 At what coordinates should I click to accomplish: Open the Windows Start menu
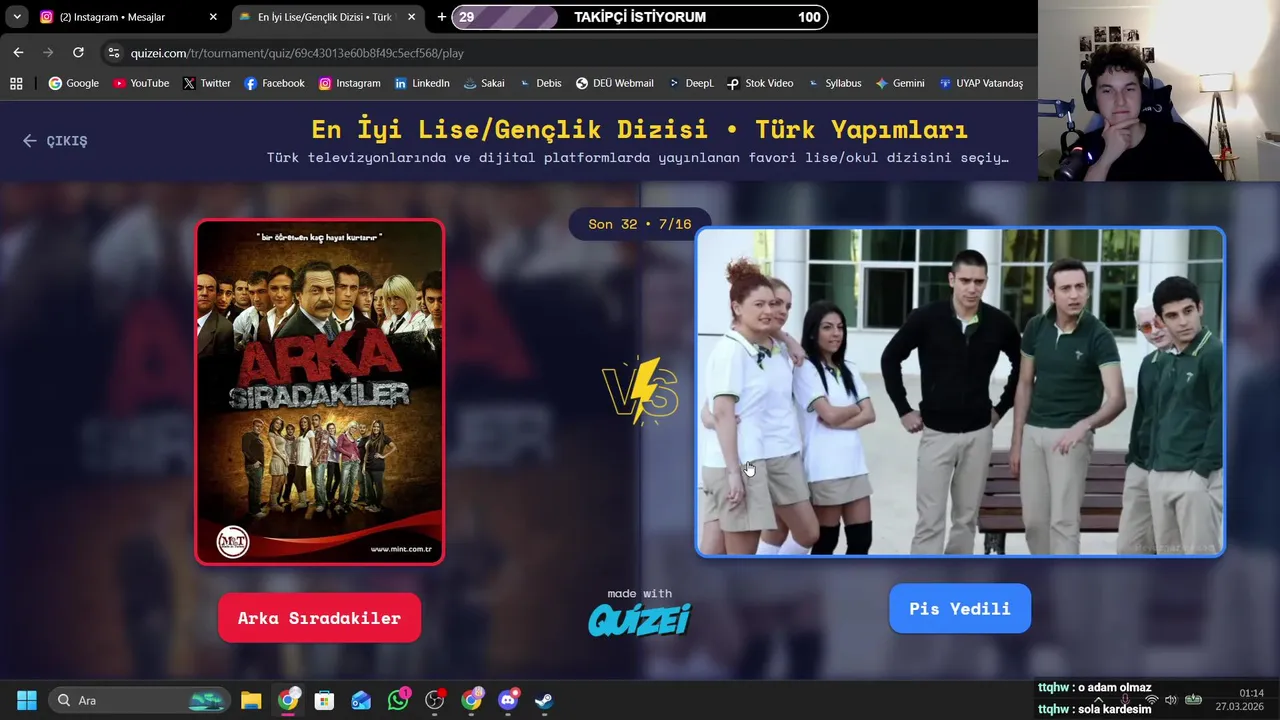[27, 700]
